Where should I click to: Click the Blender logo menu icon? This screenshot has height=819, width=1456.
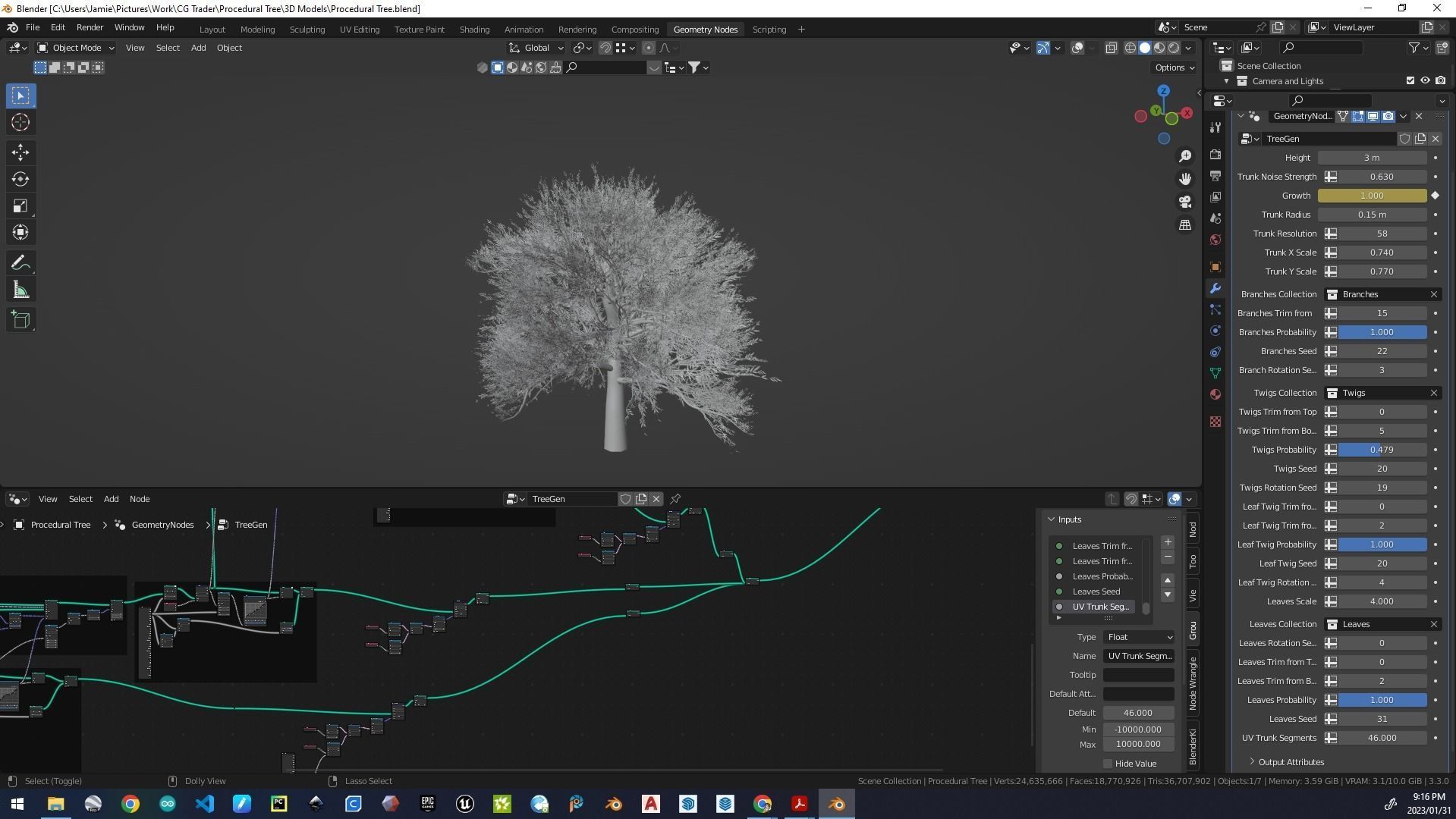(x=12, y=27)
